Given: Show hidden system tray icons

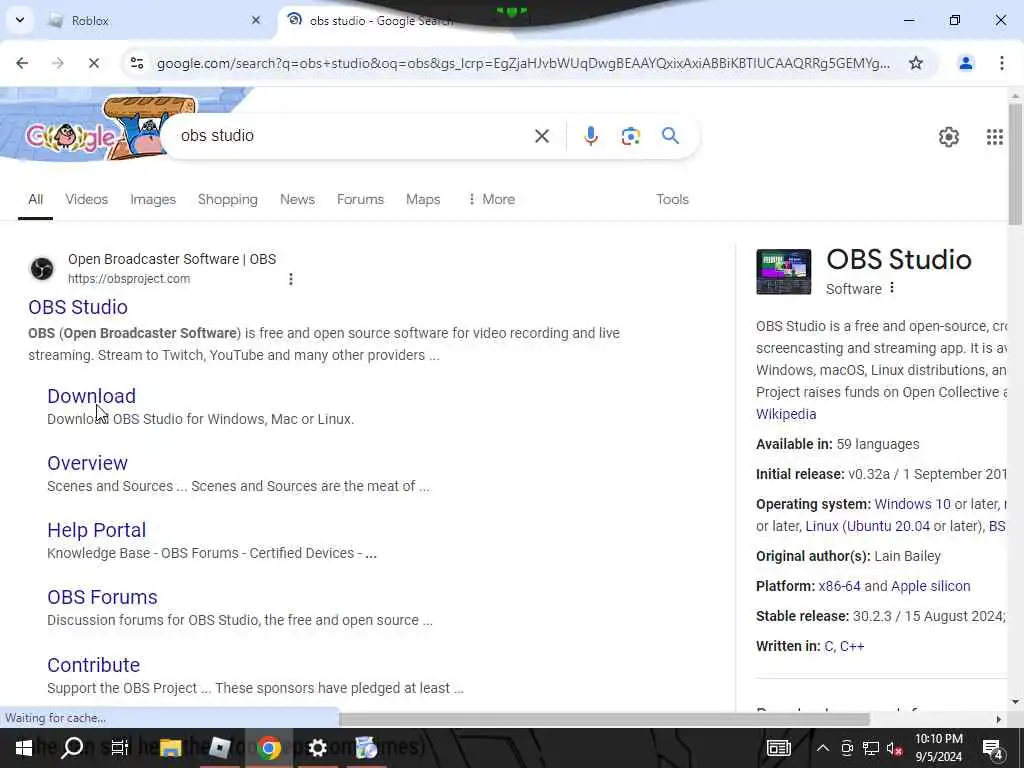Looking at the screenshot, I should pos(823,748).
